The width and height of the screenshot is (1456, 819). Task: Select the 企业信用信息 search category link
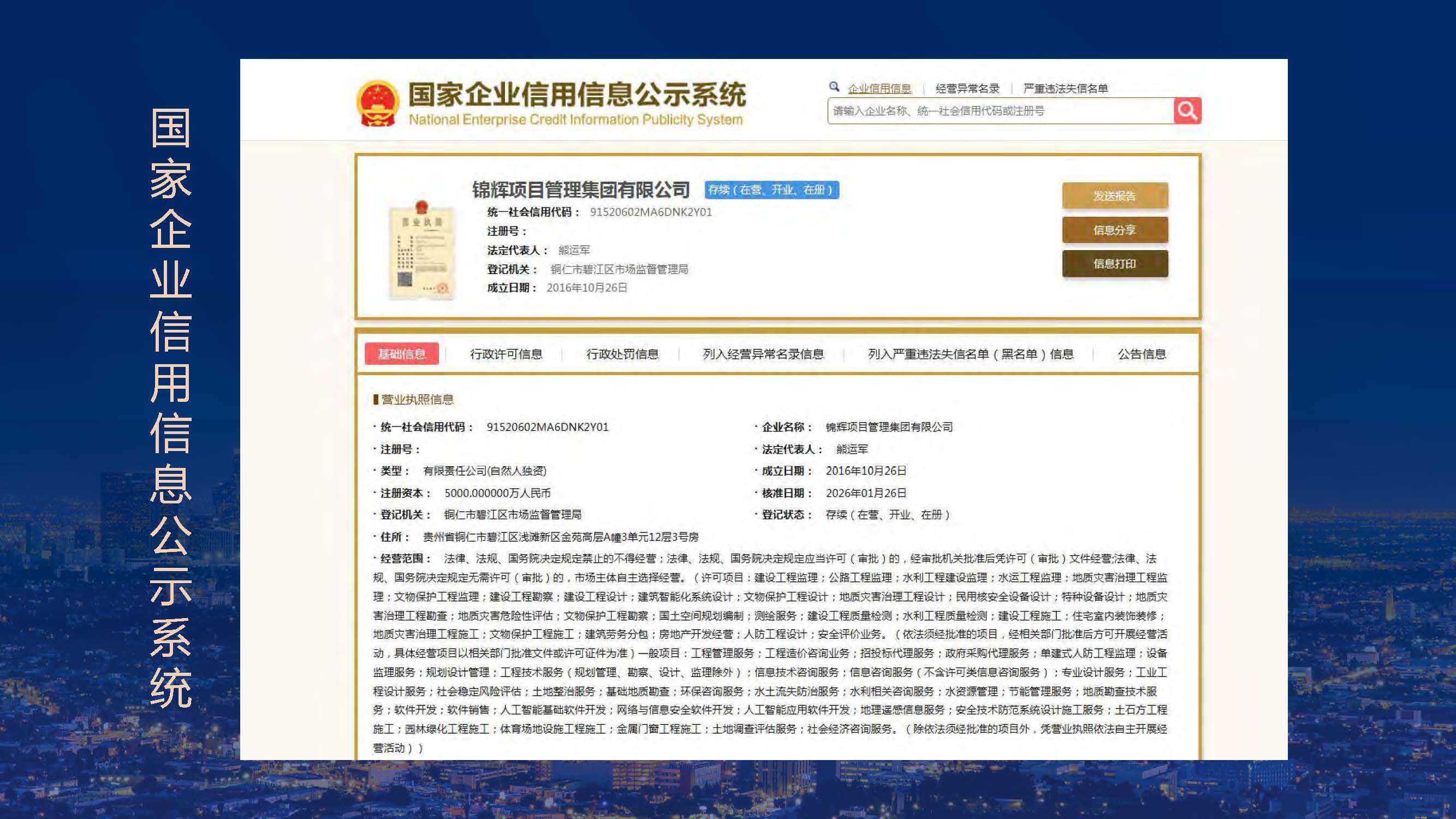click(879, 89)
